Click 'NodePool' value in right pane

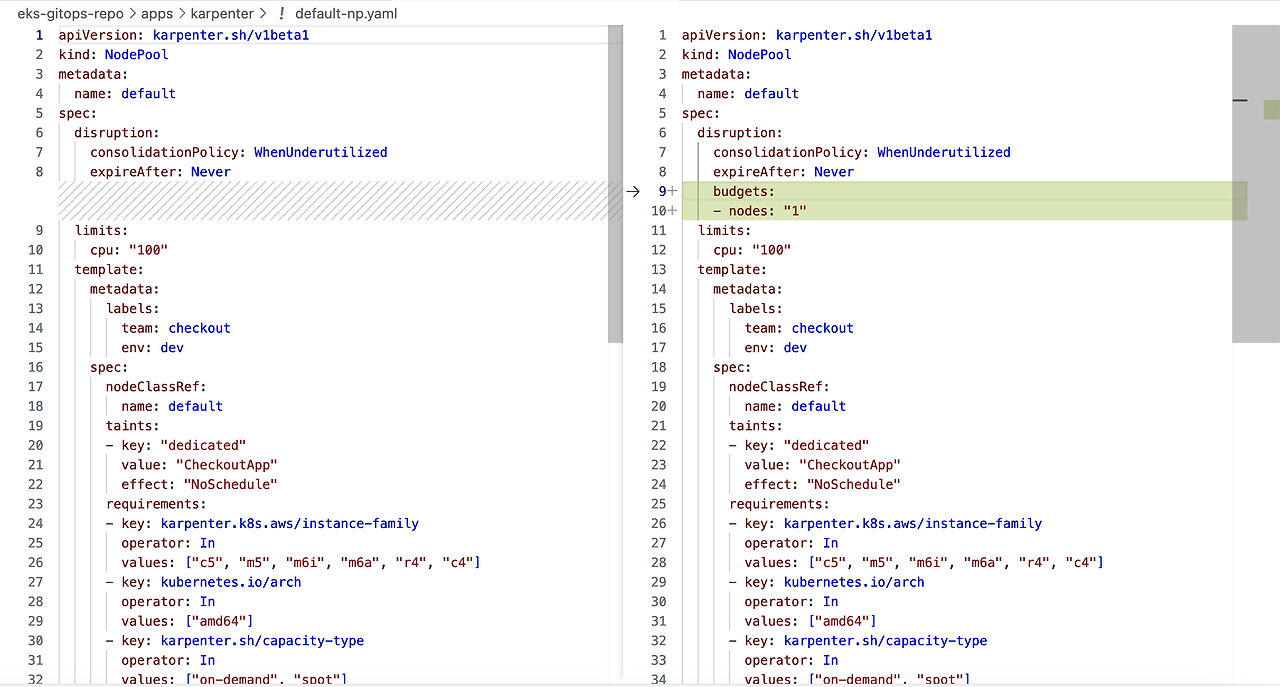click(x=759, y=54)
